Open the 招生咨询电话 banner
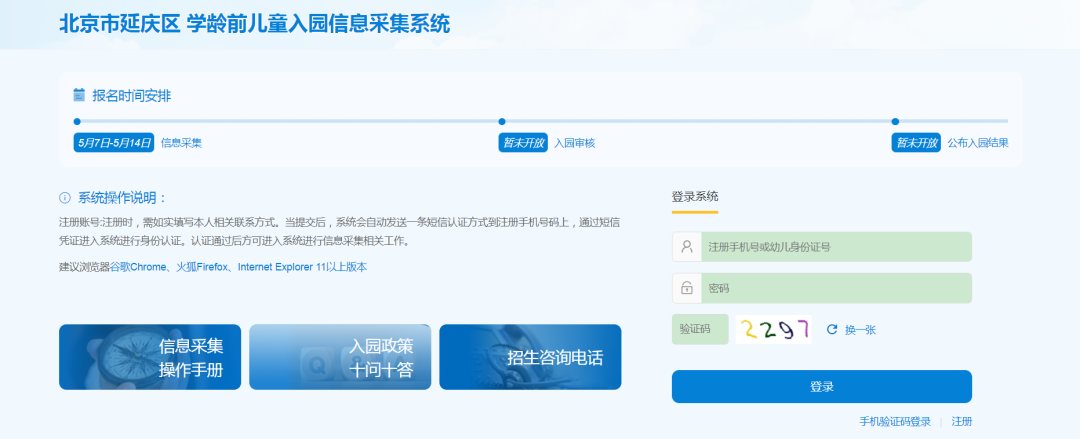Image resolution: width=1080 pixels, height=439 pixels. click(x=530, y=357)
